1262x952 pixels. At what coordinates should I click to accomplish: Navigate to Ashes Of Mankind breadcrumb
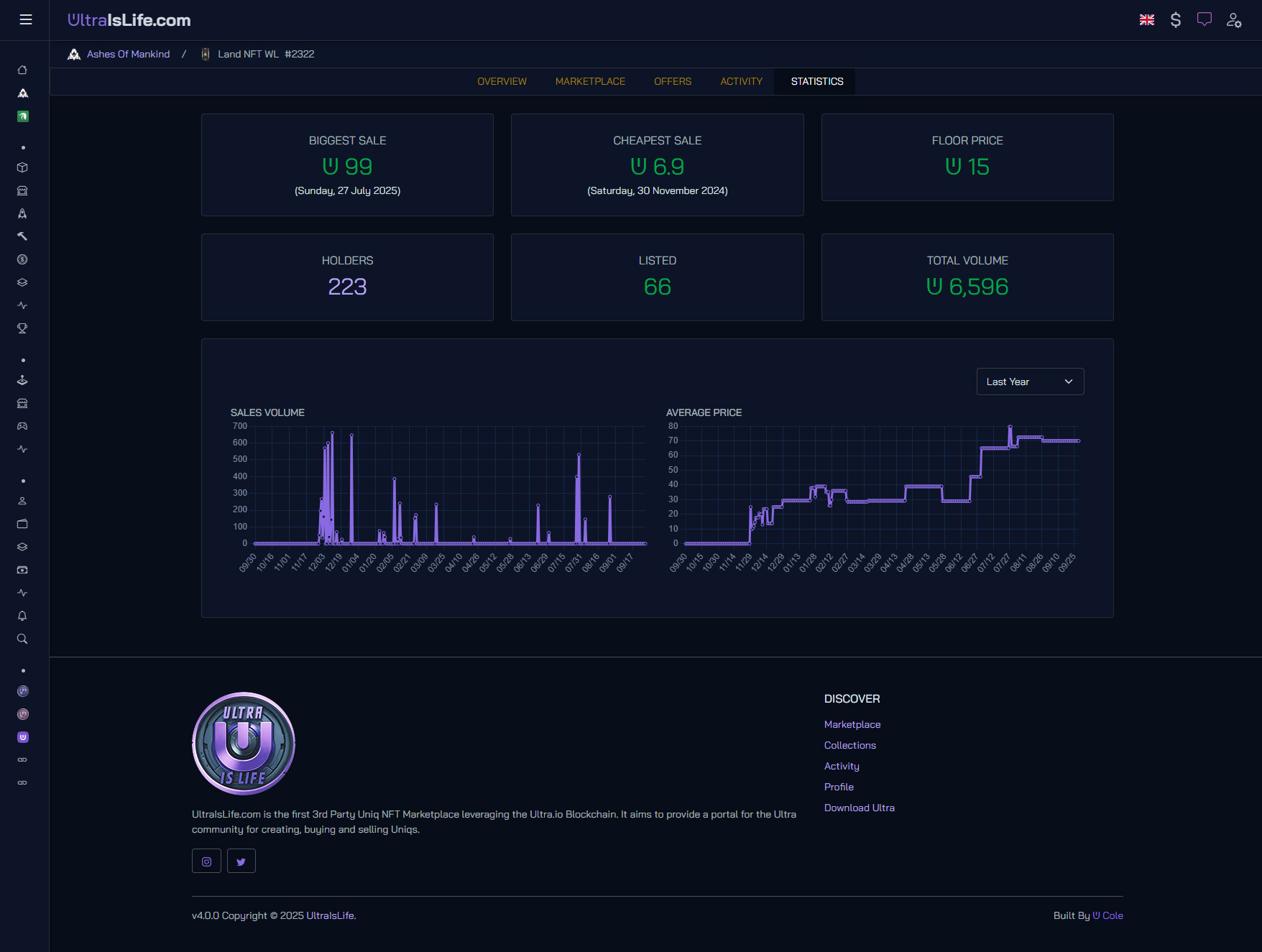[128, 54]
